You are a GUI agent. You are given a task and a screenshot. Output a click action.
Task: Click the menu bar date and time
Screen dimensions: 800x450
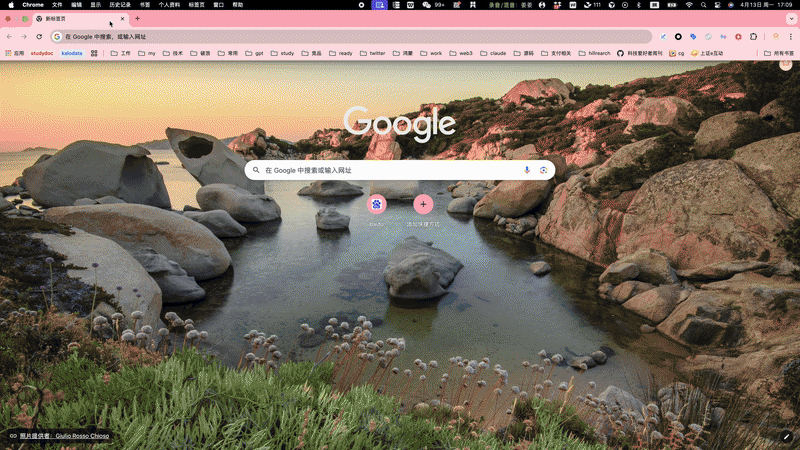point(766,5)
